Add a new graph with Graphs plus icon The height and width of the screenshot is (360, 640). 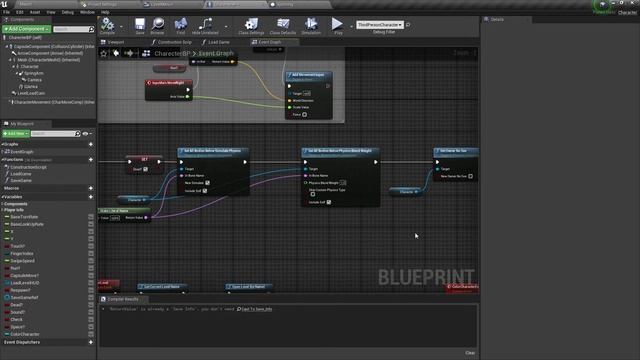pos(91,144)
